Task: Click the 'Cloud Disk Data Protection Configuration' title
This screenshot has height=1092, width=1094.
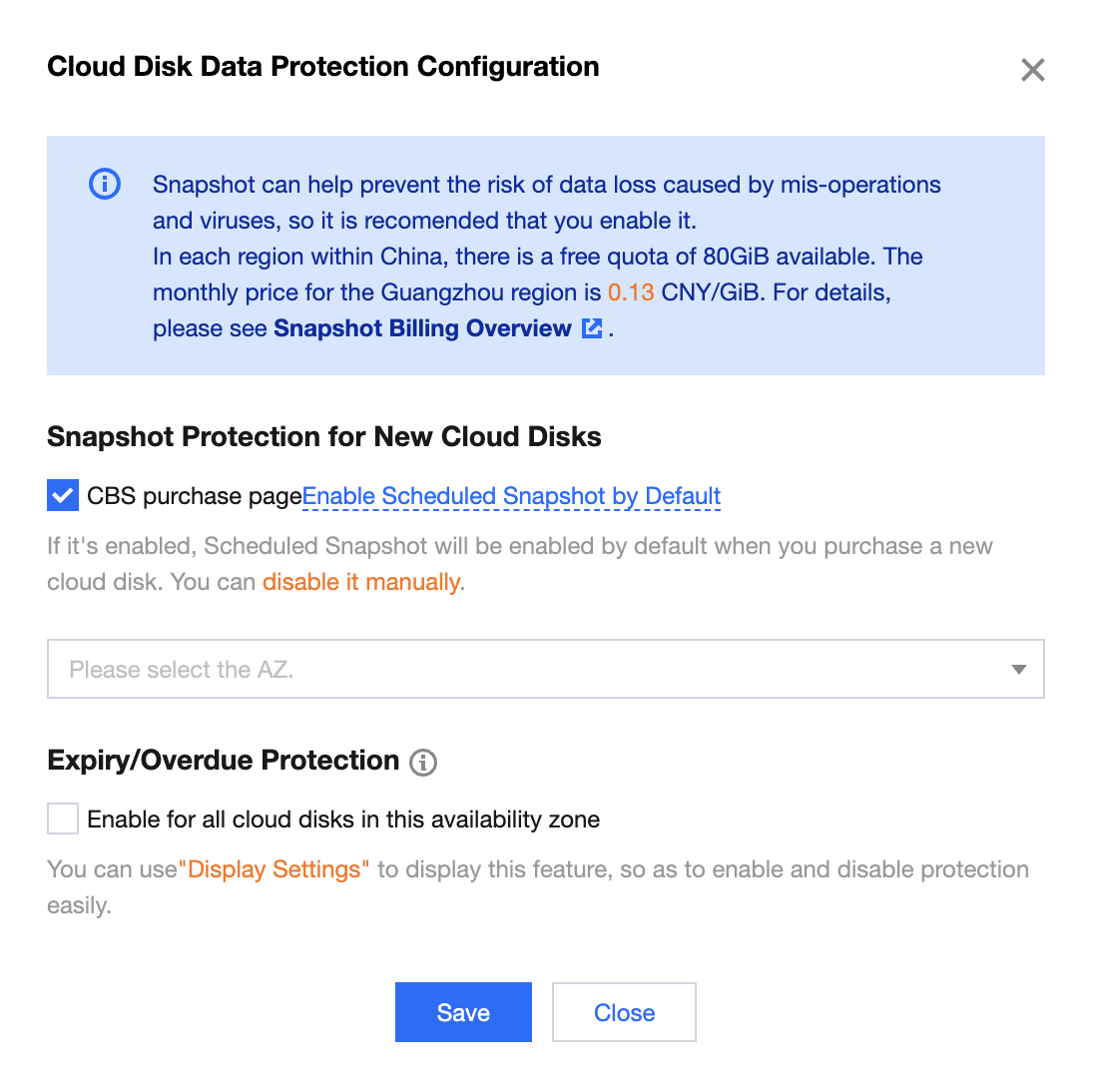Action: [x=323, y=67]
